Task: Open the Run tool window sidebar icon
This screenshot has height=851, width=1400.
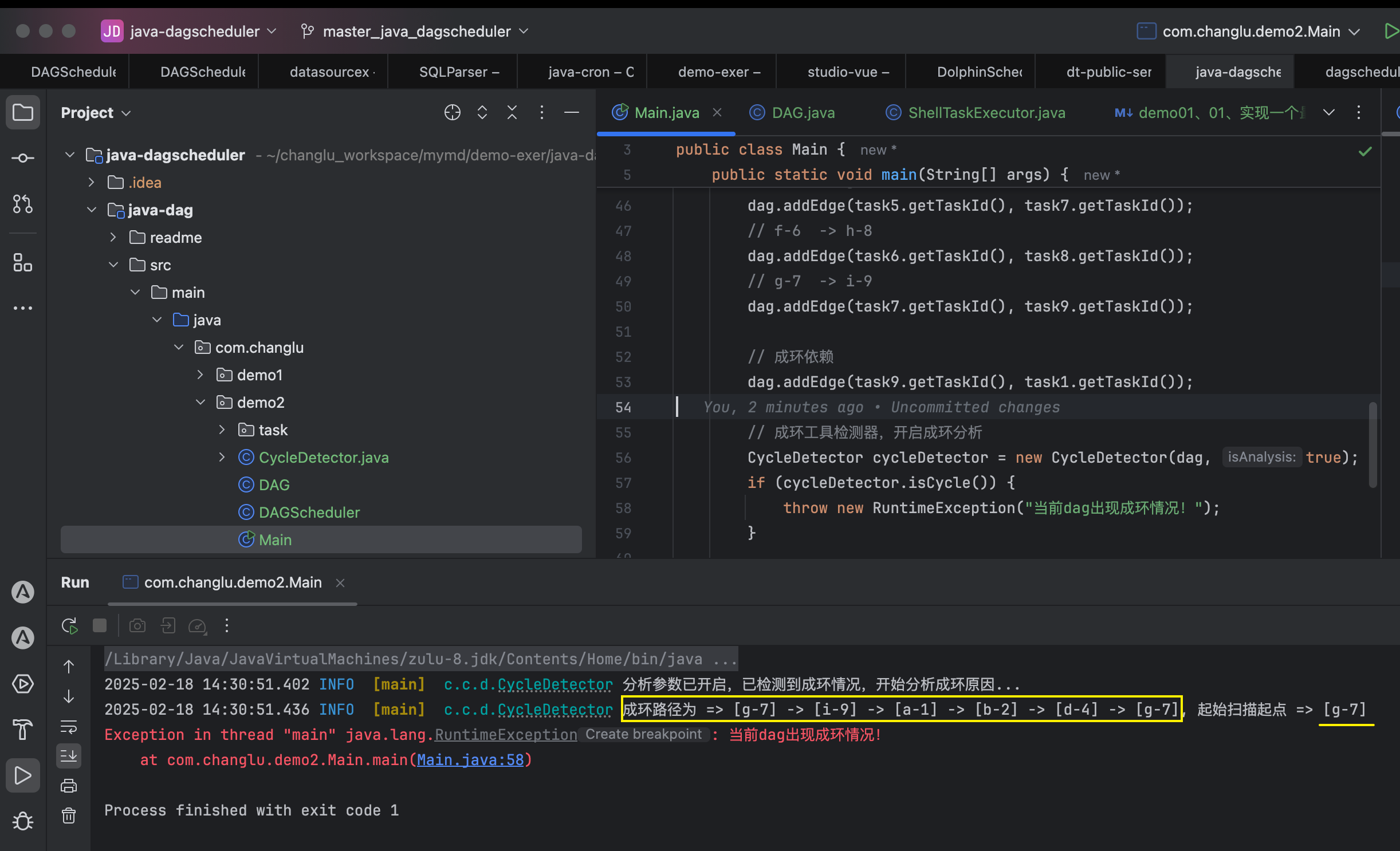Action: [x=23, y=775]
